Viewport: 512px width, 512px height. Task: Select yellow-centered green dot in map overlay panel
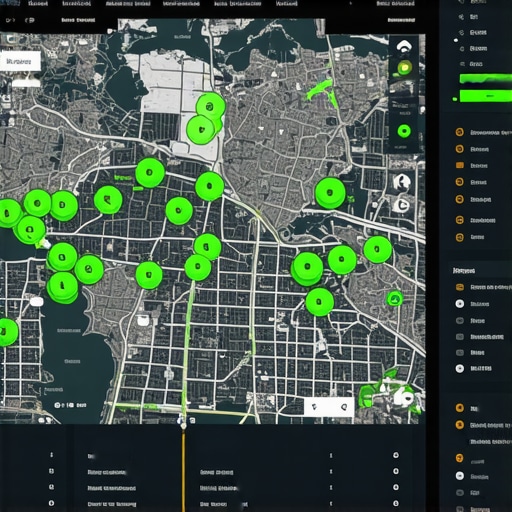(x=404, y=68)
